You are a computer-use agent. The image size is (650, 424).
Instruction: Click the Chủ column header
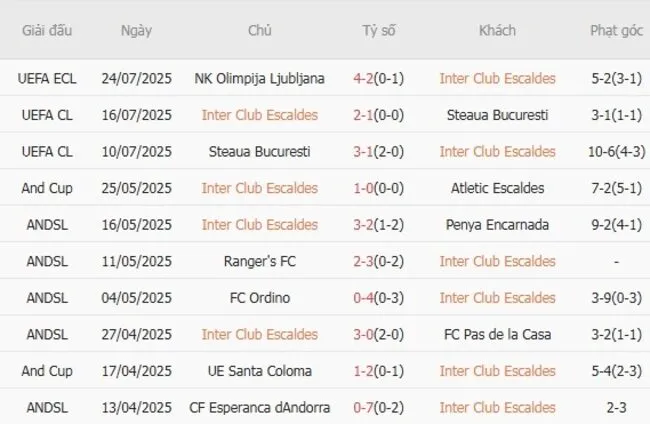259,30
